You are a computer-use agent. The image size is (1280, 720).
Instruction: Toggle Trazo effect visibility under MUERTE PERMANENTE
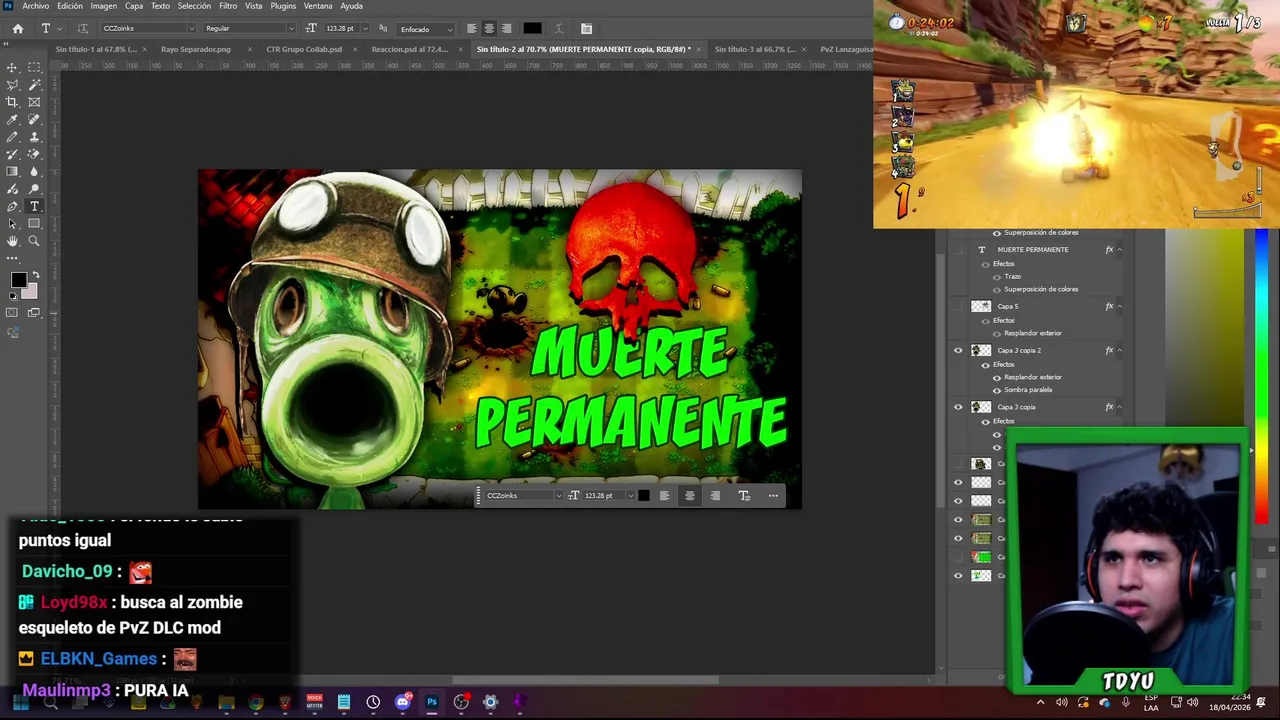[997, 276]
